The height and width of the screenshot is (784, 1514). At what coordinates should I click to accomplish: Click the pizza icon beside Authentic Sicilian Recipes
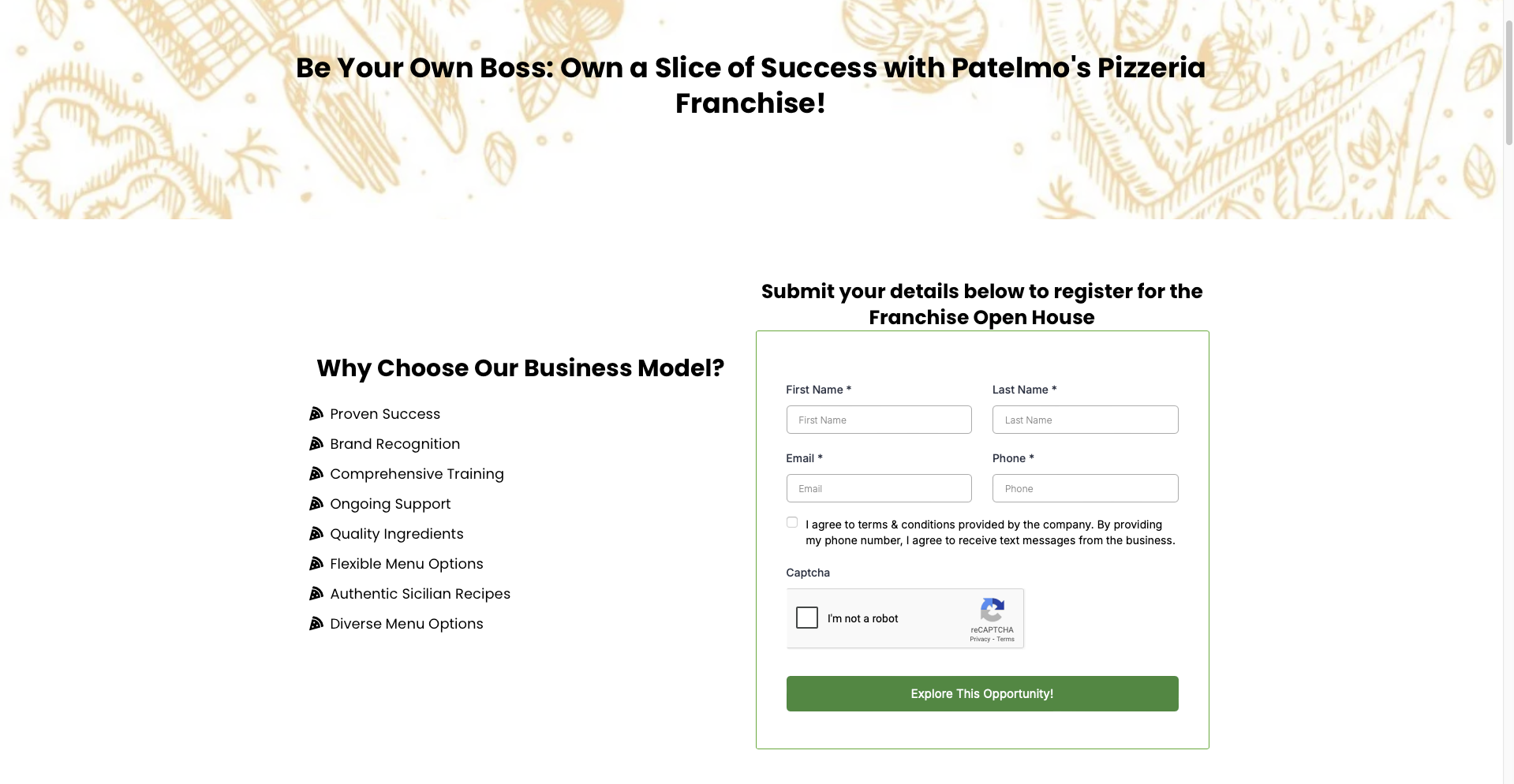(316, 594)
